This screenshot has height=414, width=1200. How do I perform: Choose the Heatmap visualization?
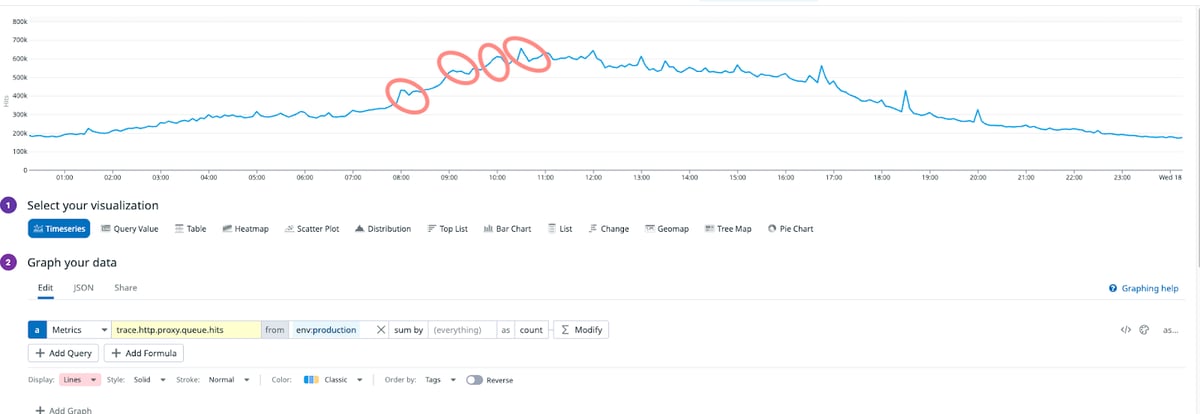click(245, 229)
